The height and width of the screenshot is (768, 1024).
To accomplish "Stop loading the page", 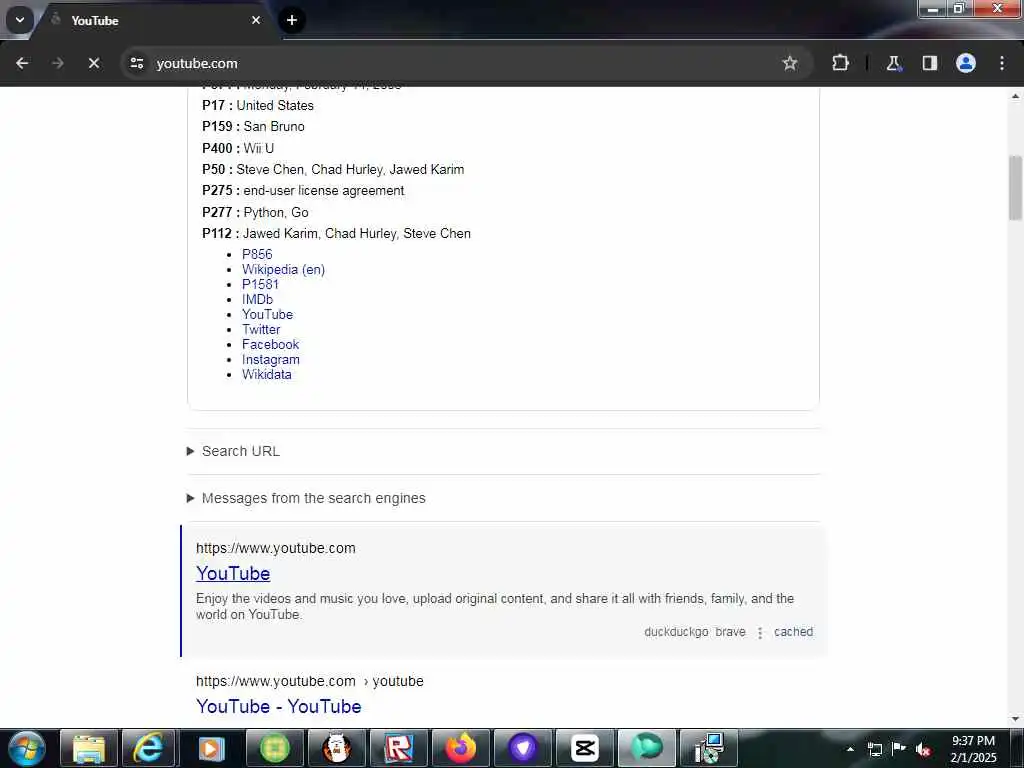I will (x=93, y=63).
